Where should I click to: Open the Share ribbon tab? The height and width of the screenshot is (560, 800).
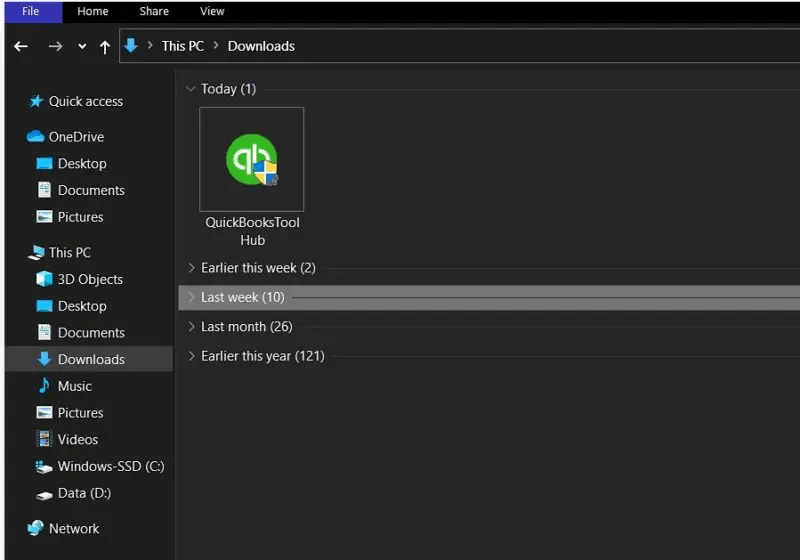154,11
